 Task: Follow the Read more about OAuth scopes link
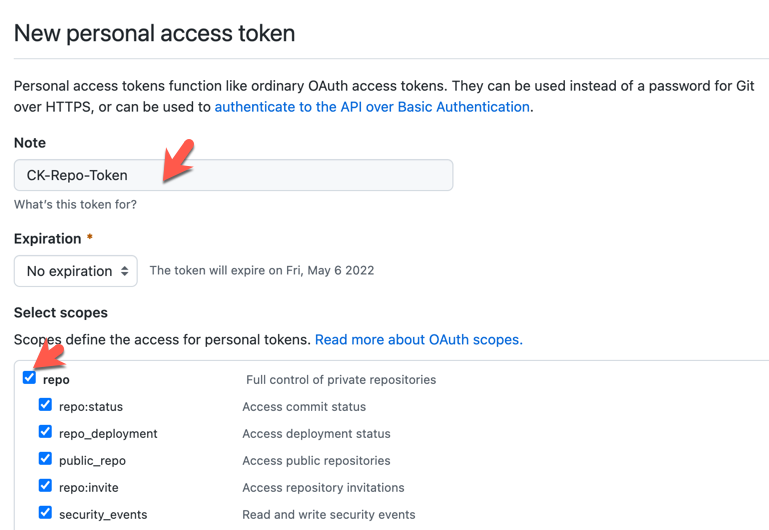418,340
